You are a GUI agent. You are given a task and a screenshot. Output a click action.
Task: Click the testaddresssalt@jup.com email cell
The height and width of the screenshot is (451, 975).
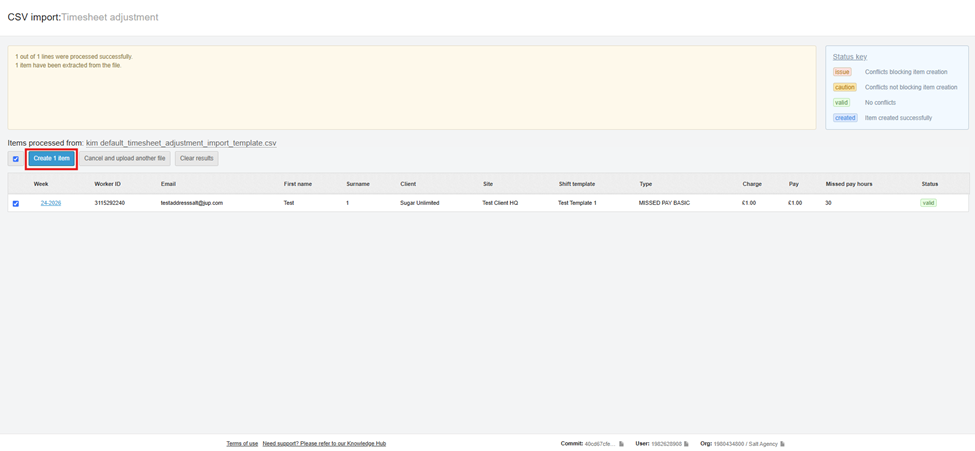[192, 203]
